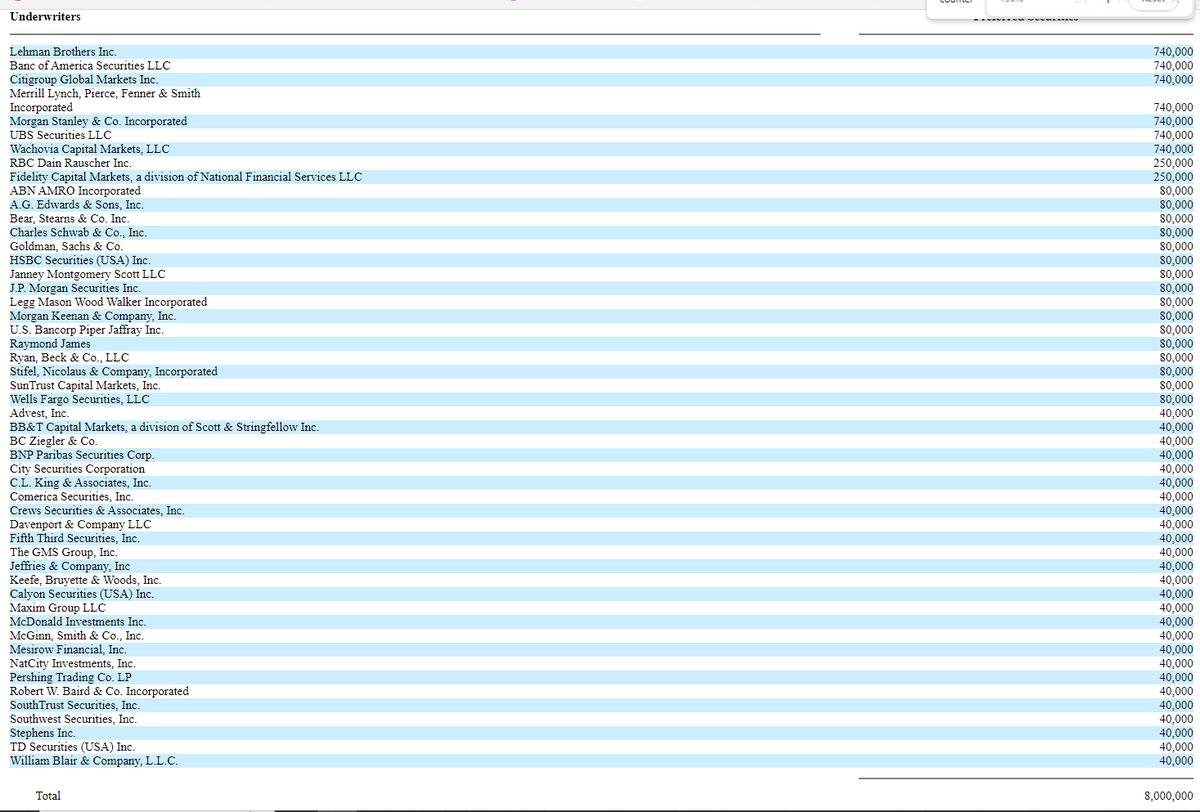Click Maxim Group LLC

coord(57,608)
